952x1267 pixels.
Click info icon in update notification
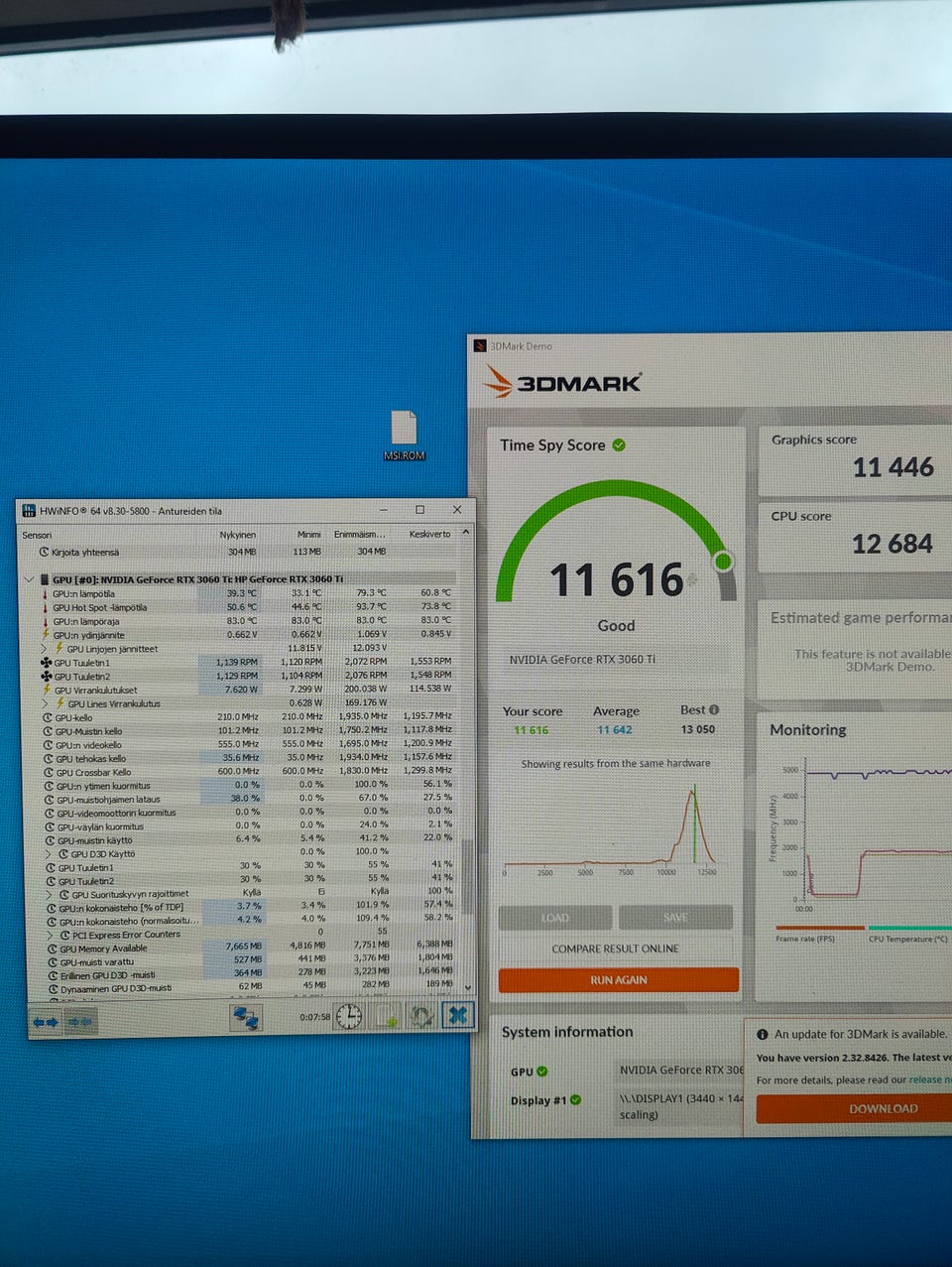[763, 1034]
